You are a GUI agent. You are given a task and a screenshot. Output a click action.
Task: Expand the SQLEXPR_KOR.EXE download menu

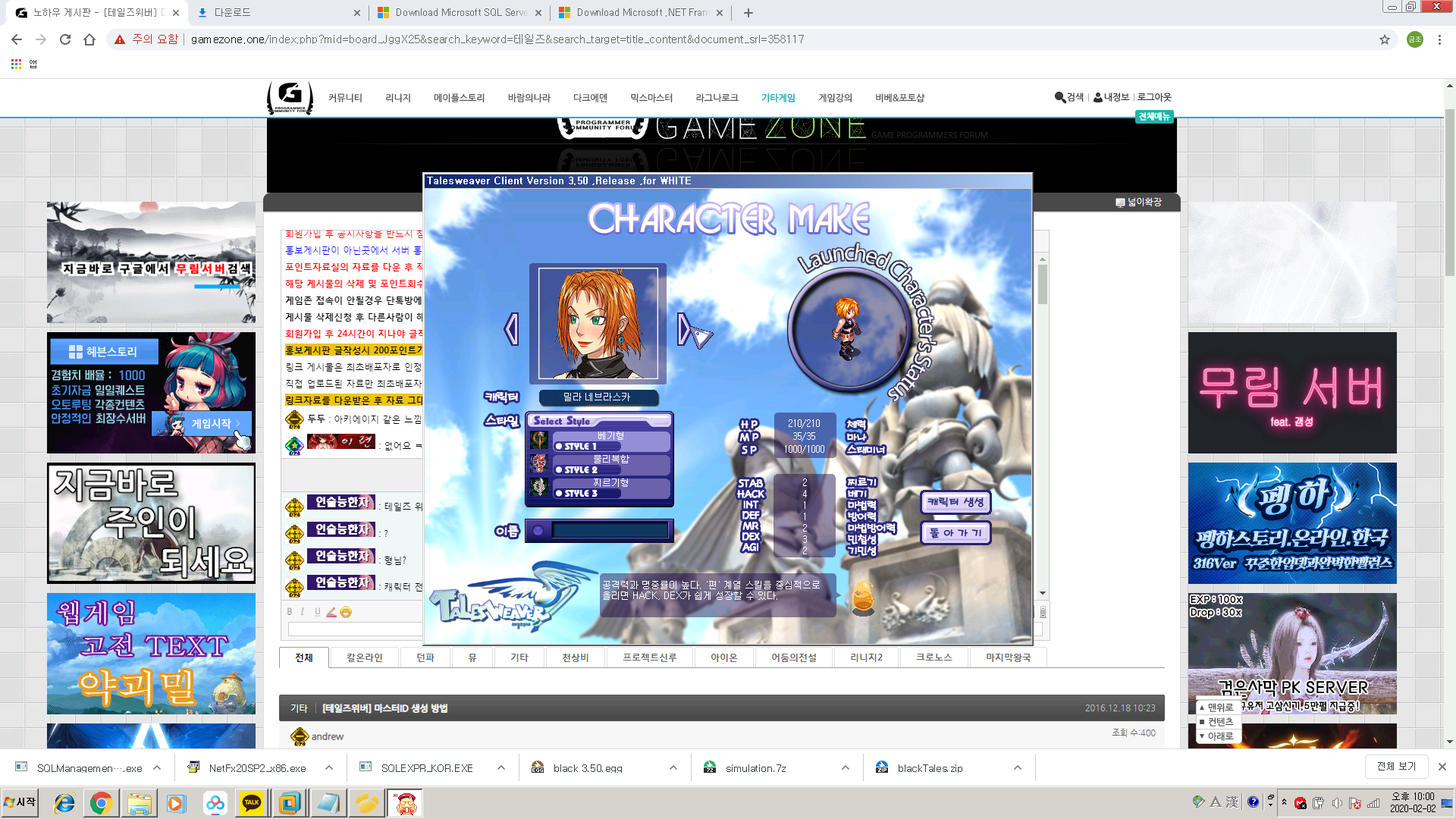(501, 767)
